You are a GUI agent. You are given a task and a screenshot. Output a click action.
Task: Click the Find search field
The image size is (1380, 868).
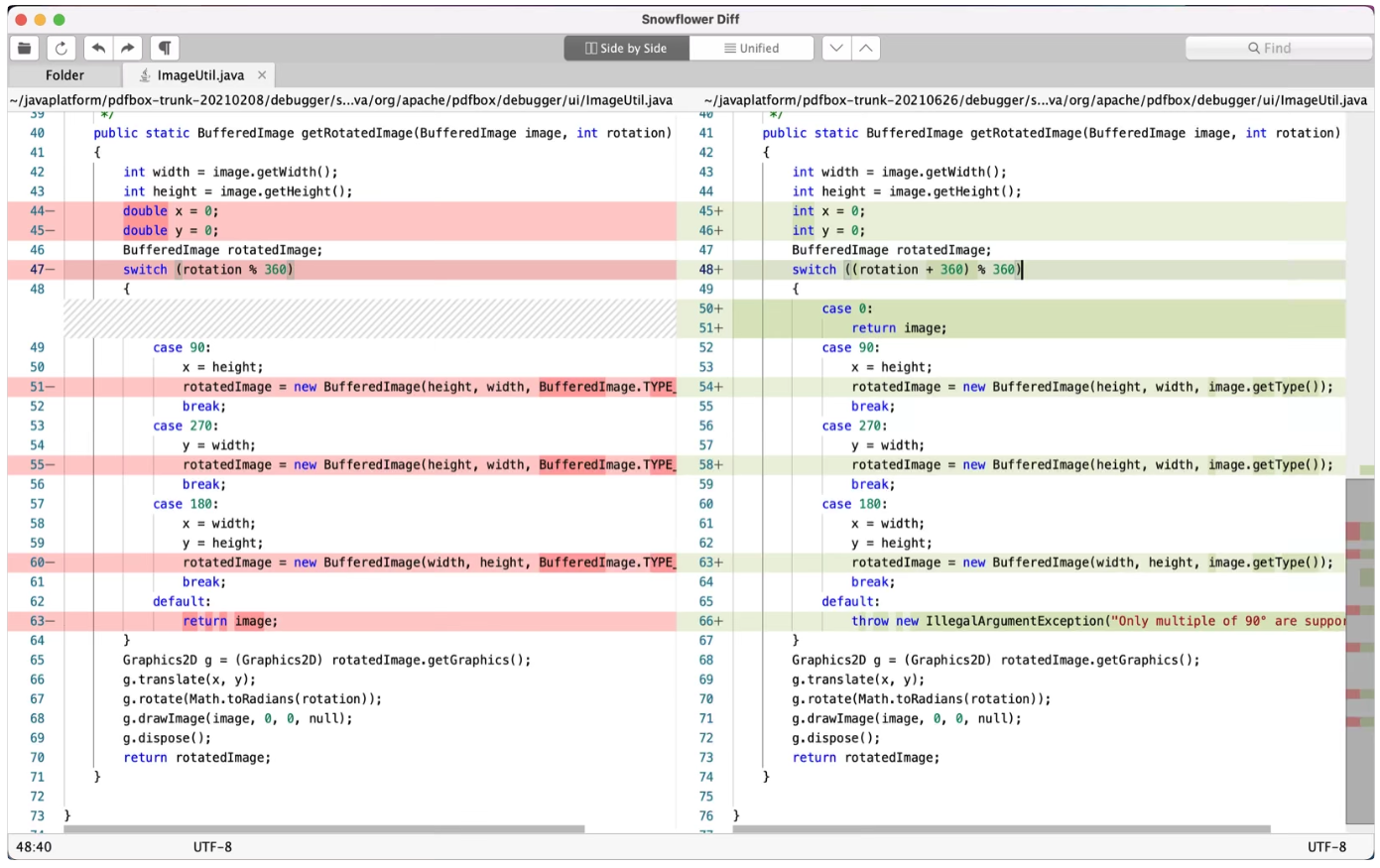pos(1279,48)
